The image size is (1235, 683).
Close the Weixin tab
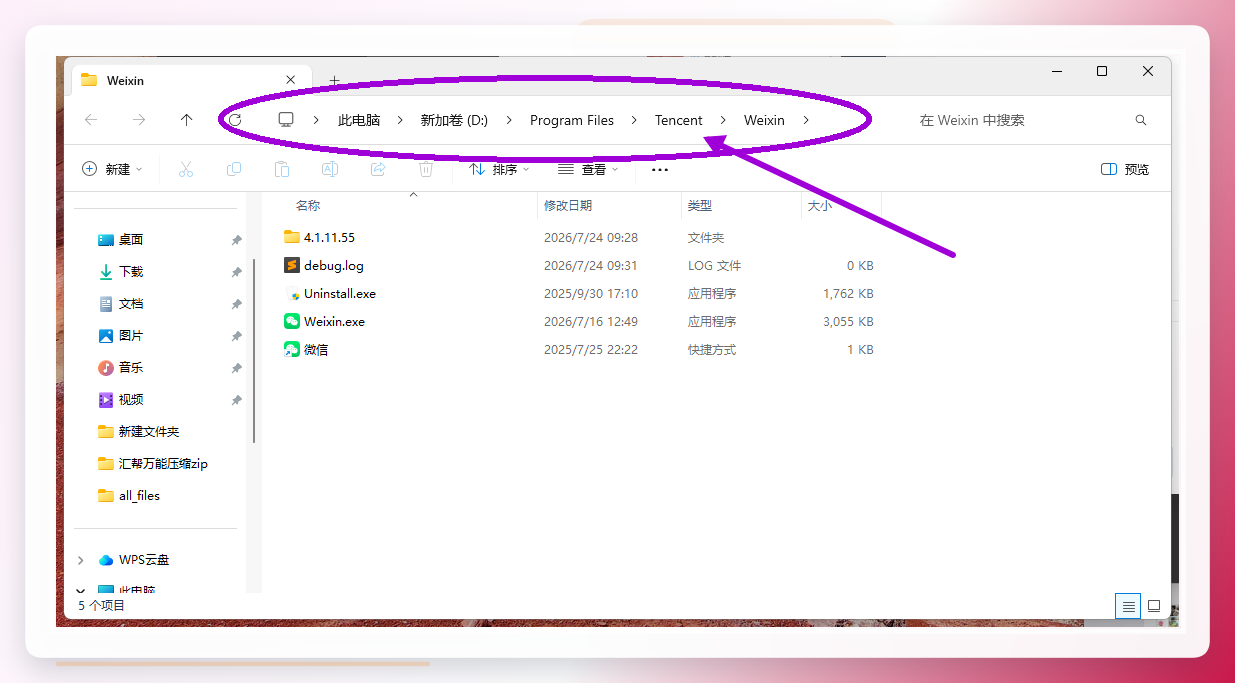[x=291, y=80]
